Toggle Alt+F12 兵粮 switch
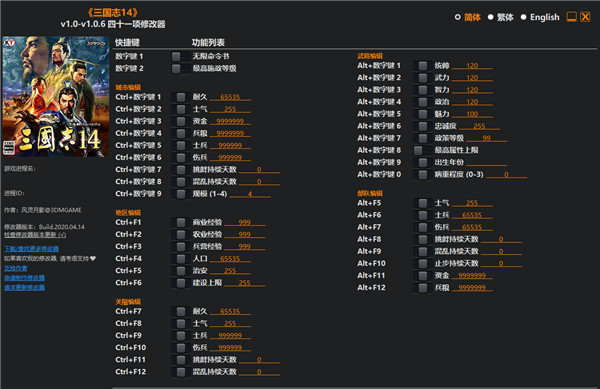The image size is (600, 389). (x=422, y=288)
